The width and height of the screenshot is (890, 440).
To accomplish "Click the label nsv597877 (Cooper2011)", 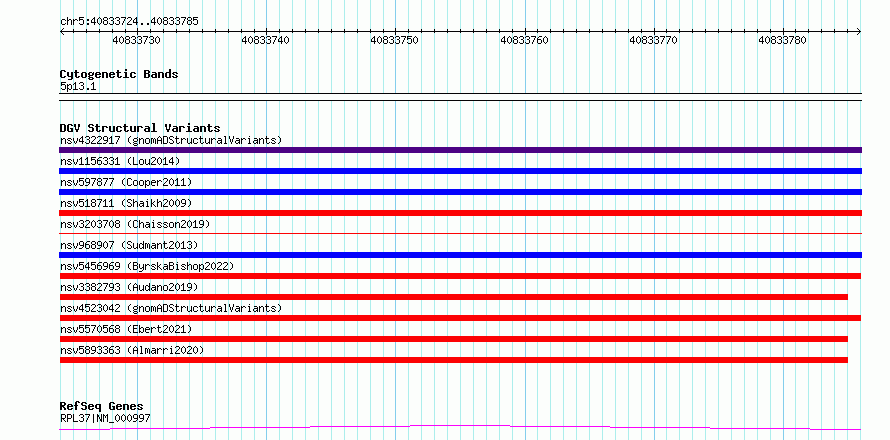I will click(x=126, y=182).
